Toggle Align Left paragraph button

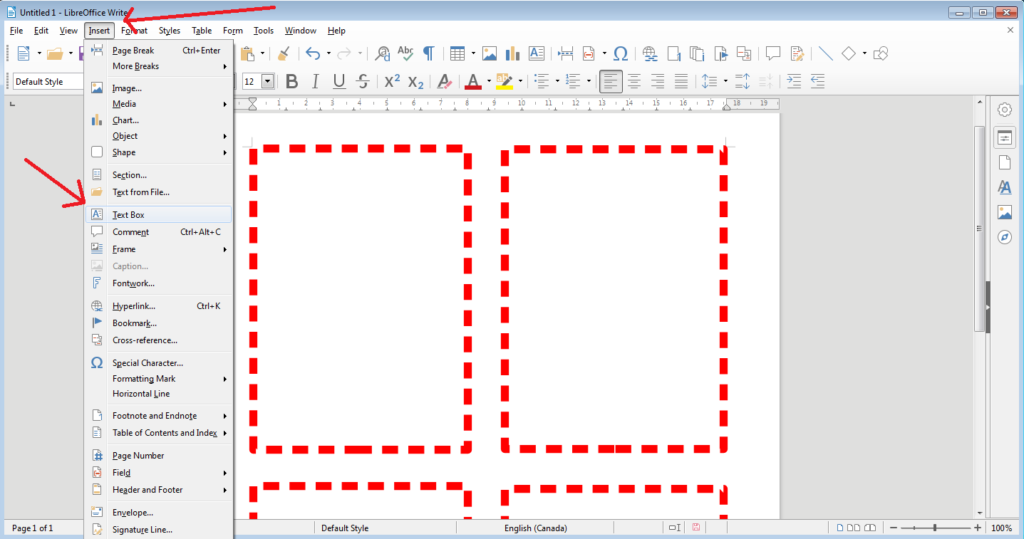point(610,81)
